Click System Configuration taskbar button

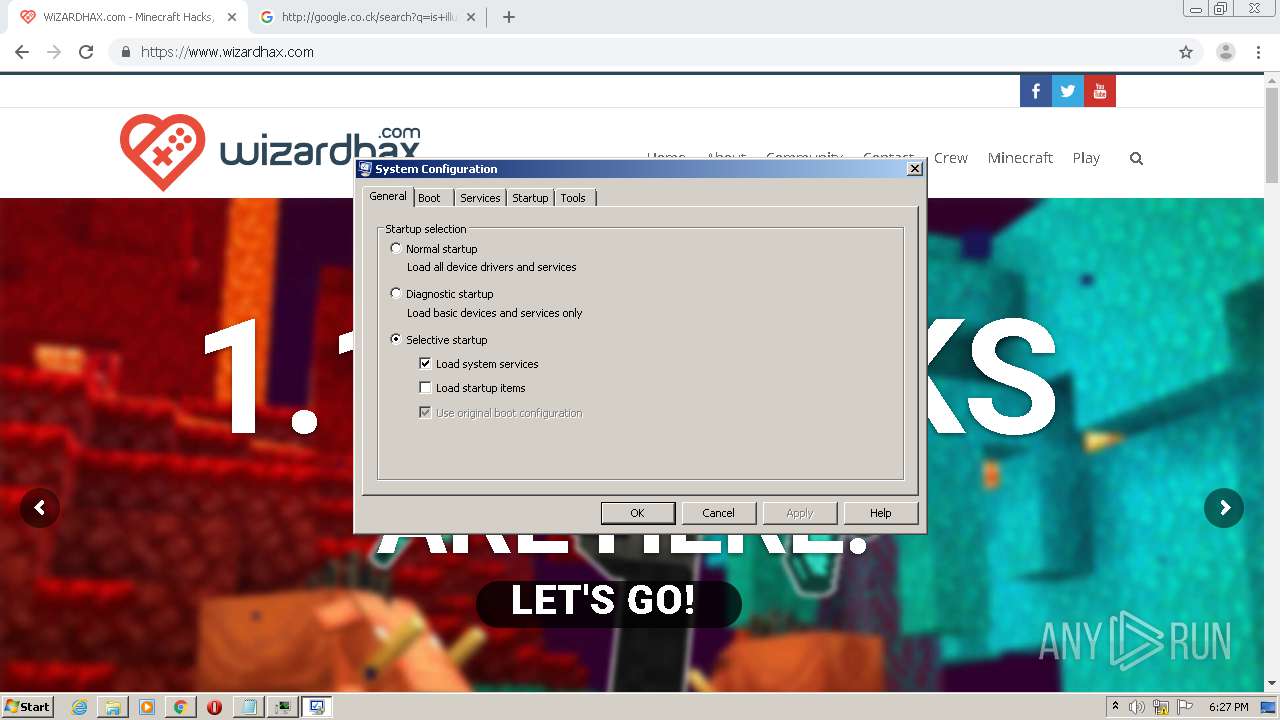pyautogui.click(x=317, y=707)
